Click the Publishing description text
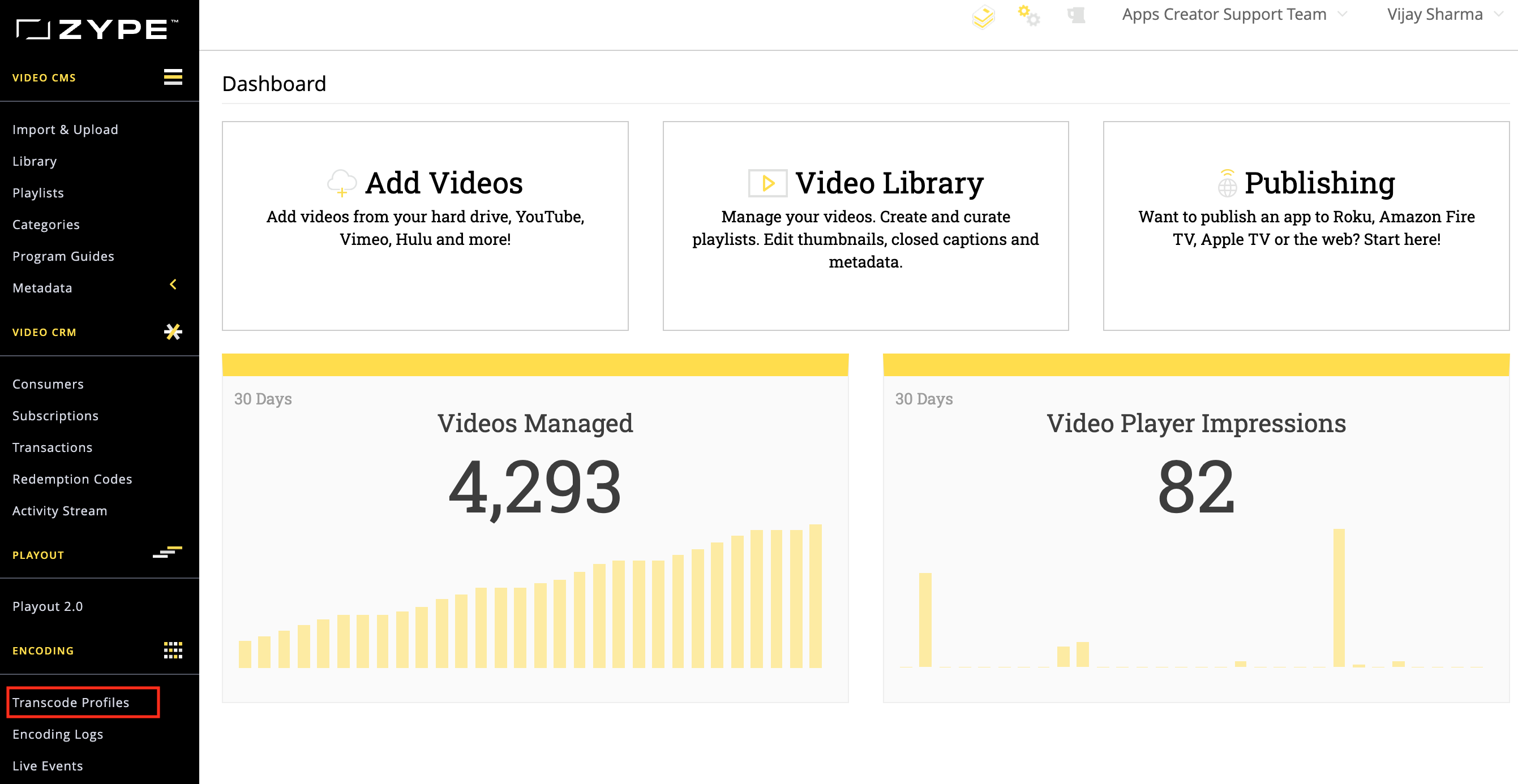 [1306, 228]
